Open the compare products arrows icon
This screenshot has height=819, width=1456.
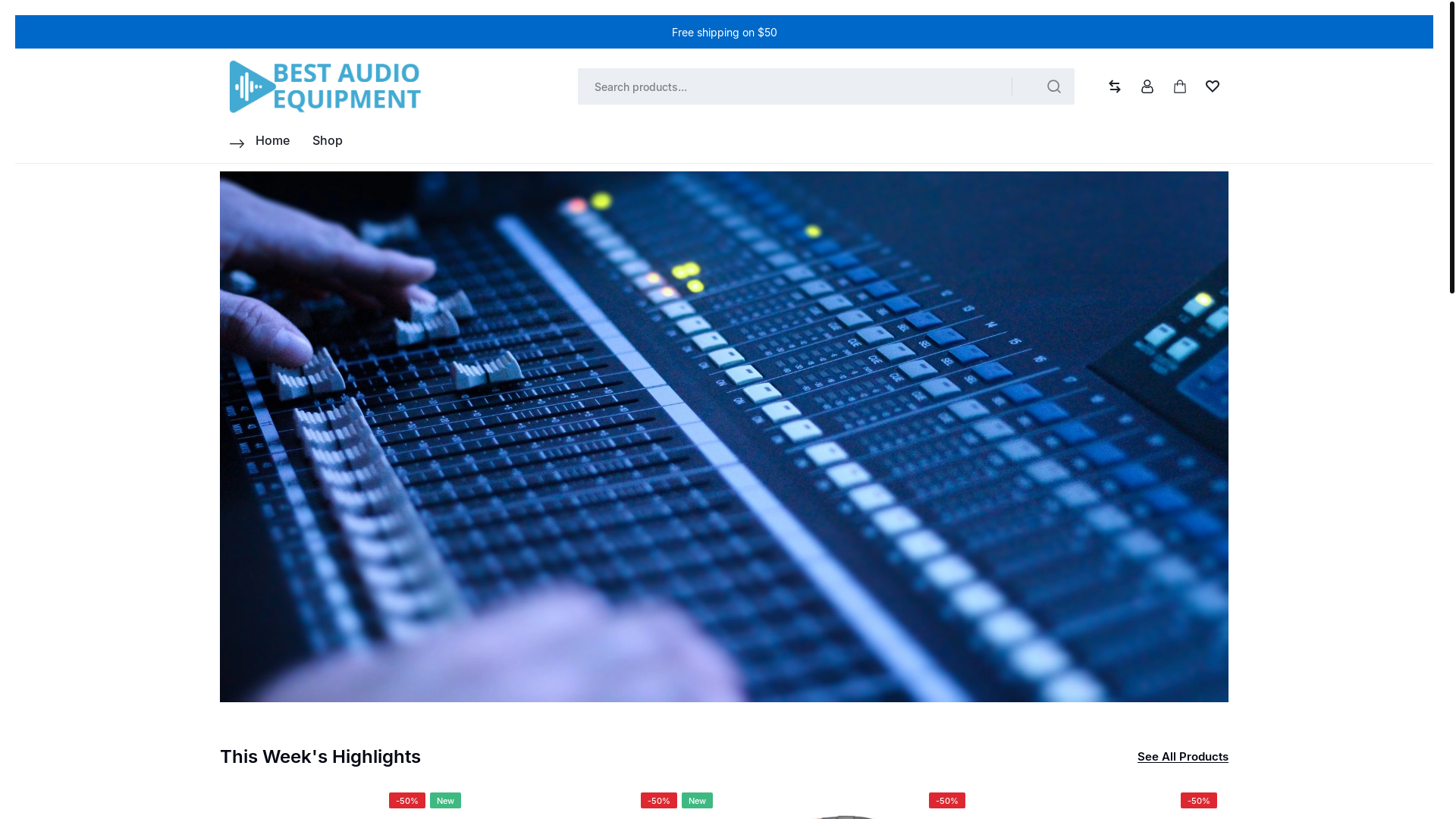tap(1114, 86)
